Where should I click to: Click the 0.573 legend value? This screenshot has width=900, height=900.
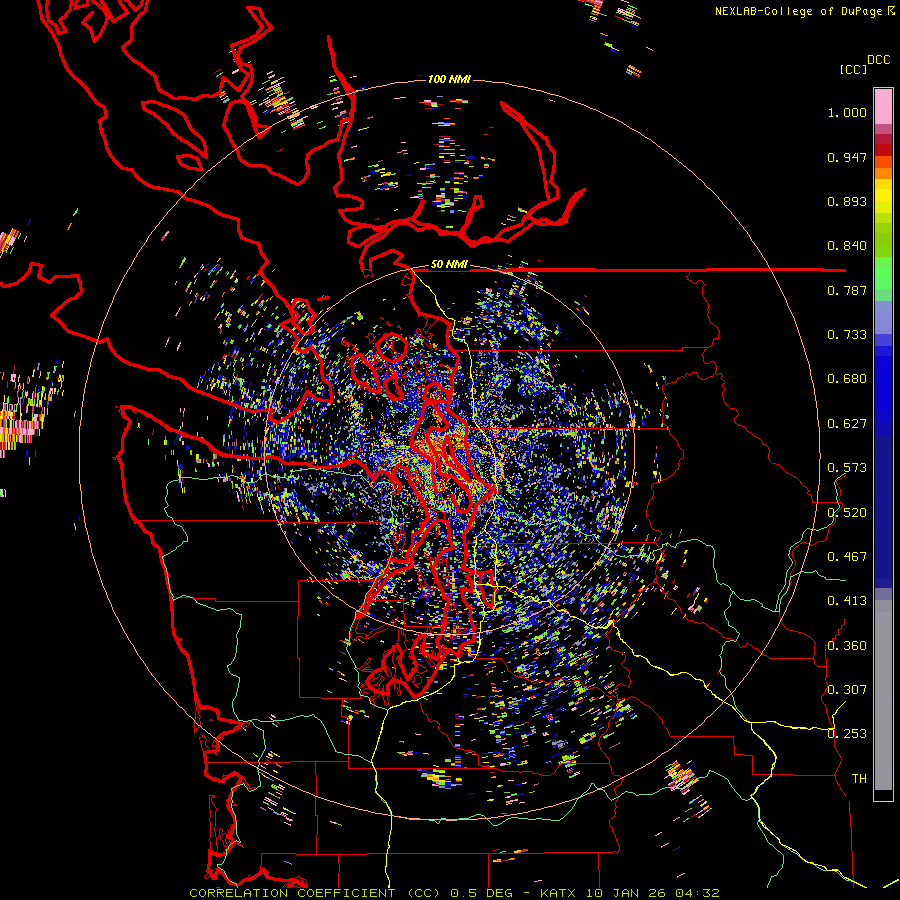[847, 468]
